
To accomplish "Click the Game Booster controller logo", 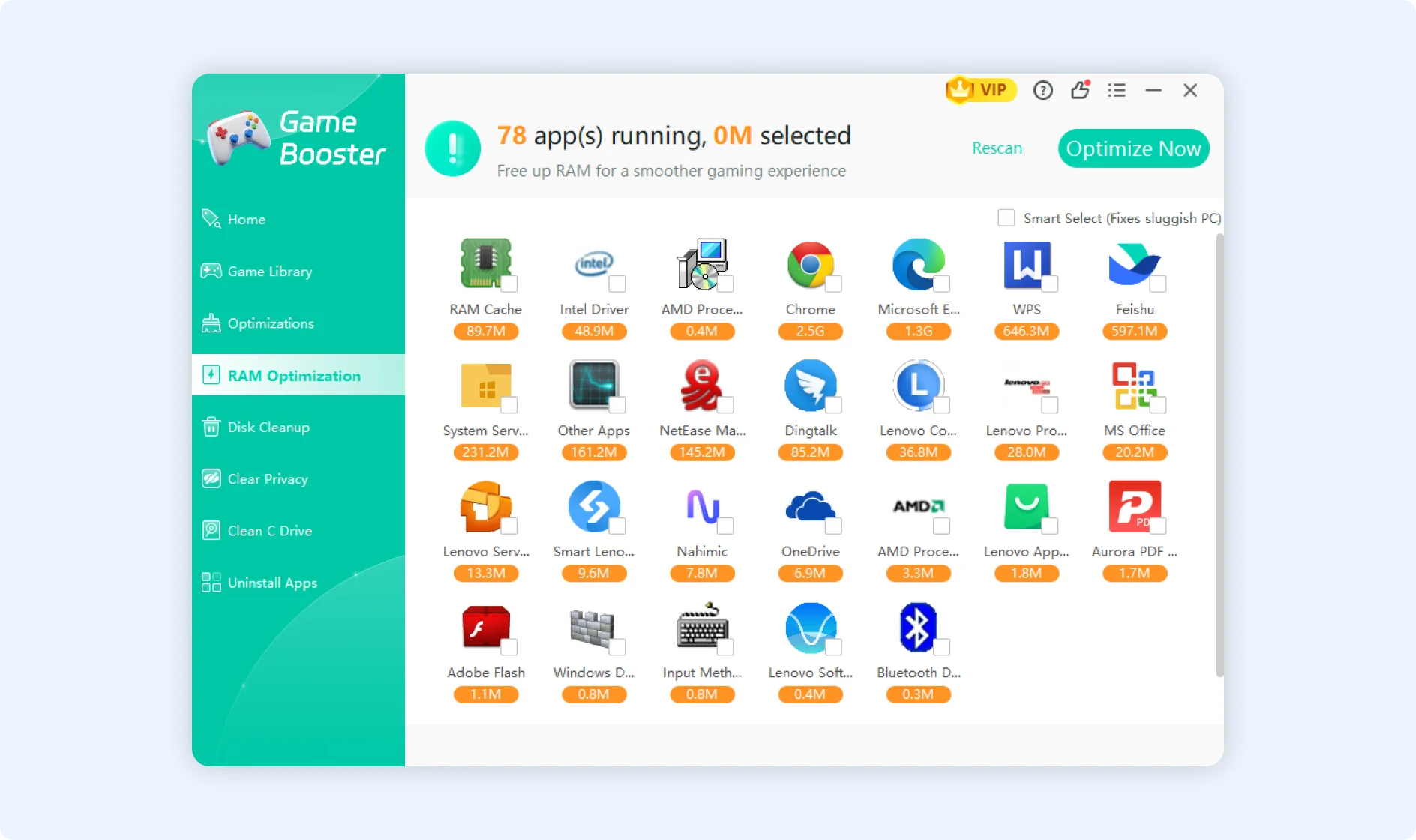I will click(238, 137).
